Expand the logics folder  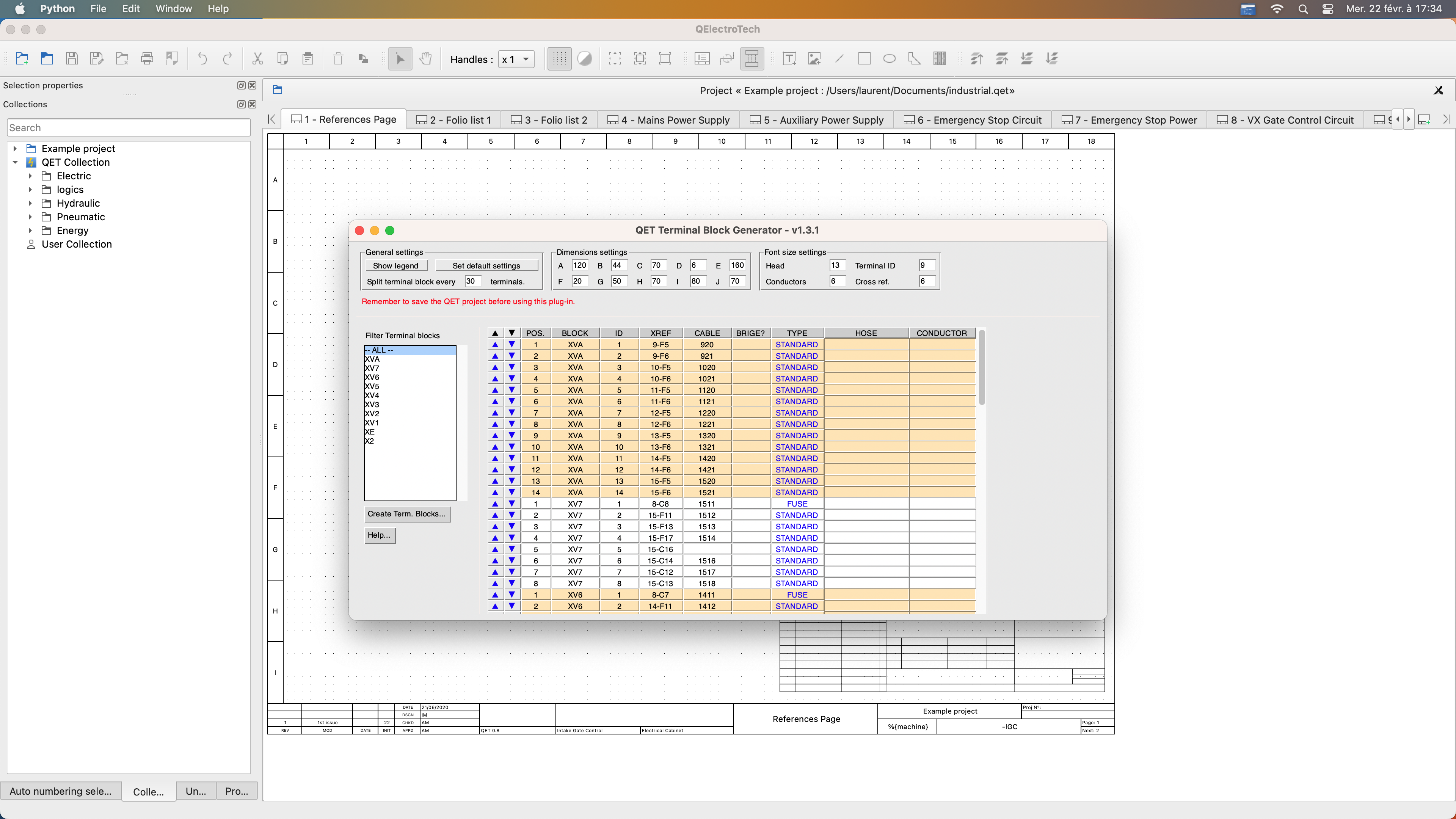30,189
